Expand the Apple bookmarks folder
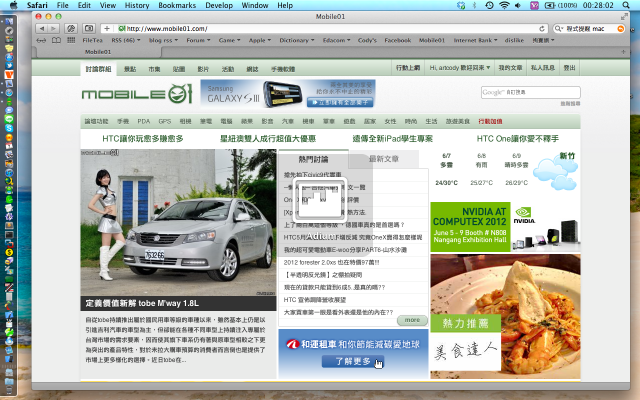The height and width of the screenshot is (400, 640). 260,40
